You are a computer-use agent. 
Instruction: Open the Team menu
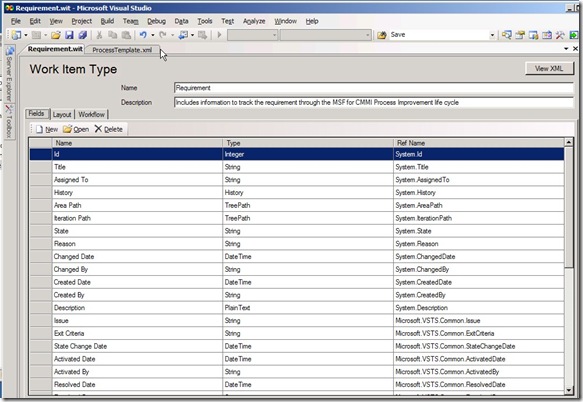click(x=131, y=21)
